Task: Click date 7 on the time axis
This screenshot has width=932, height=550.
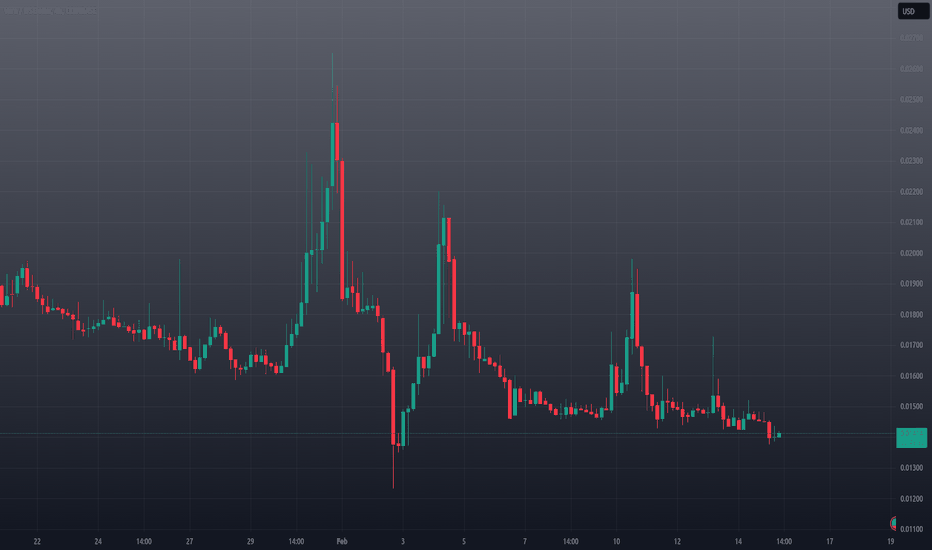Action: coord(525,541)
